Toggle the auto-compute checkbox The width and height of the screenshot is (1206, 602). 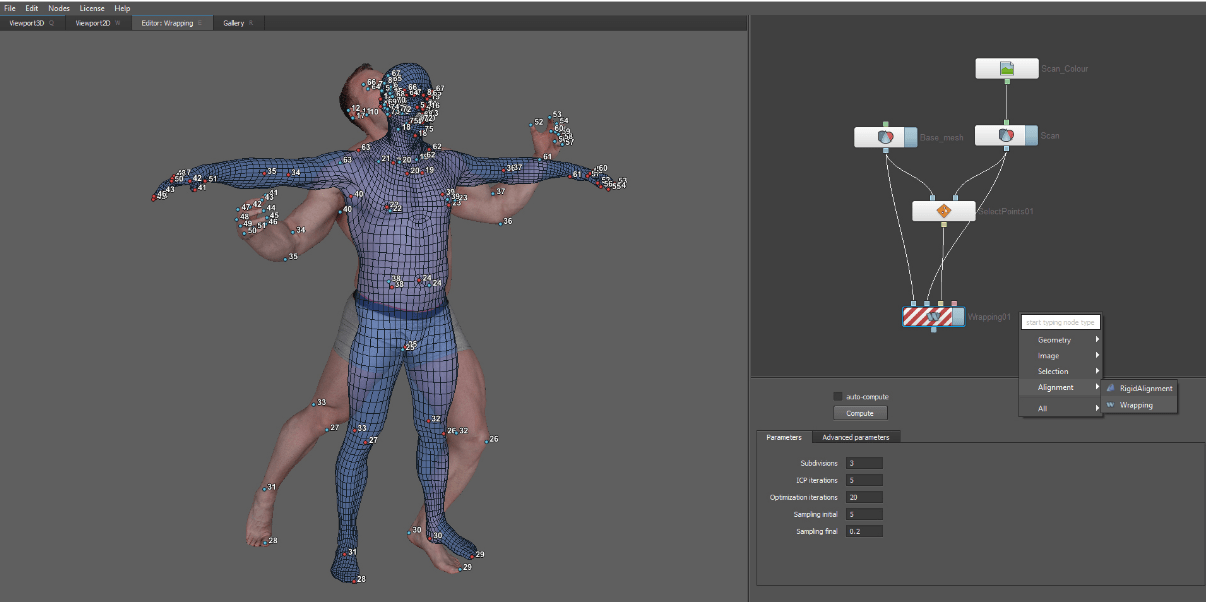pos(838,397)
